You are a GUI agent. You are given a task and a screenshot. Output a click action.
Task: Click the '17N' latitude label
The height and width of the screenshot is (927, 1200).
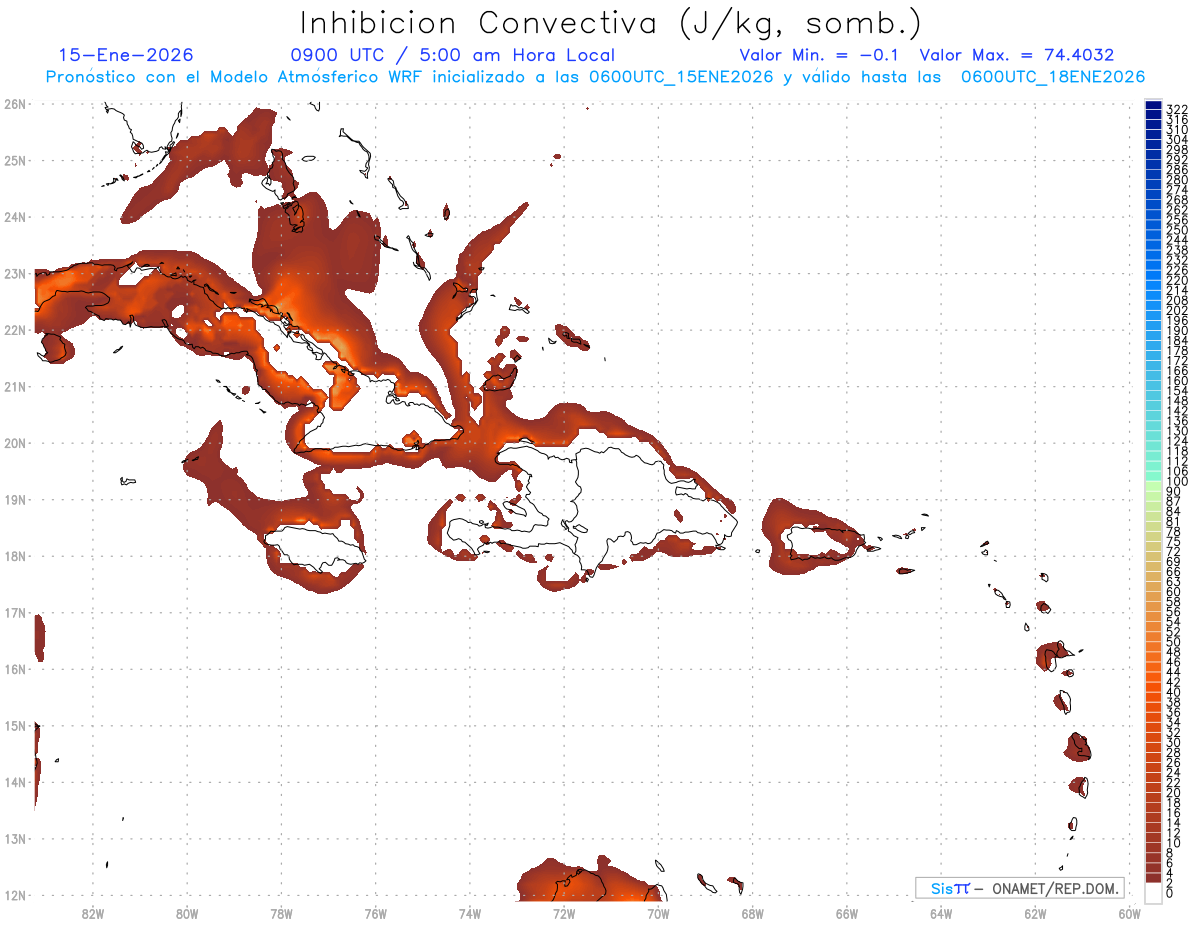[x=15, y=612]
